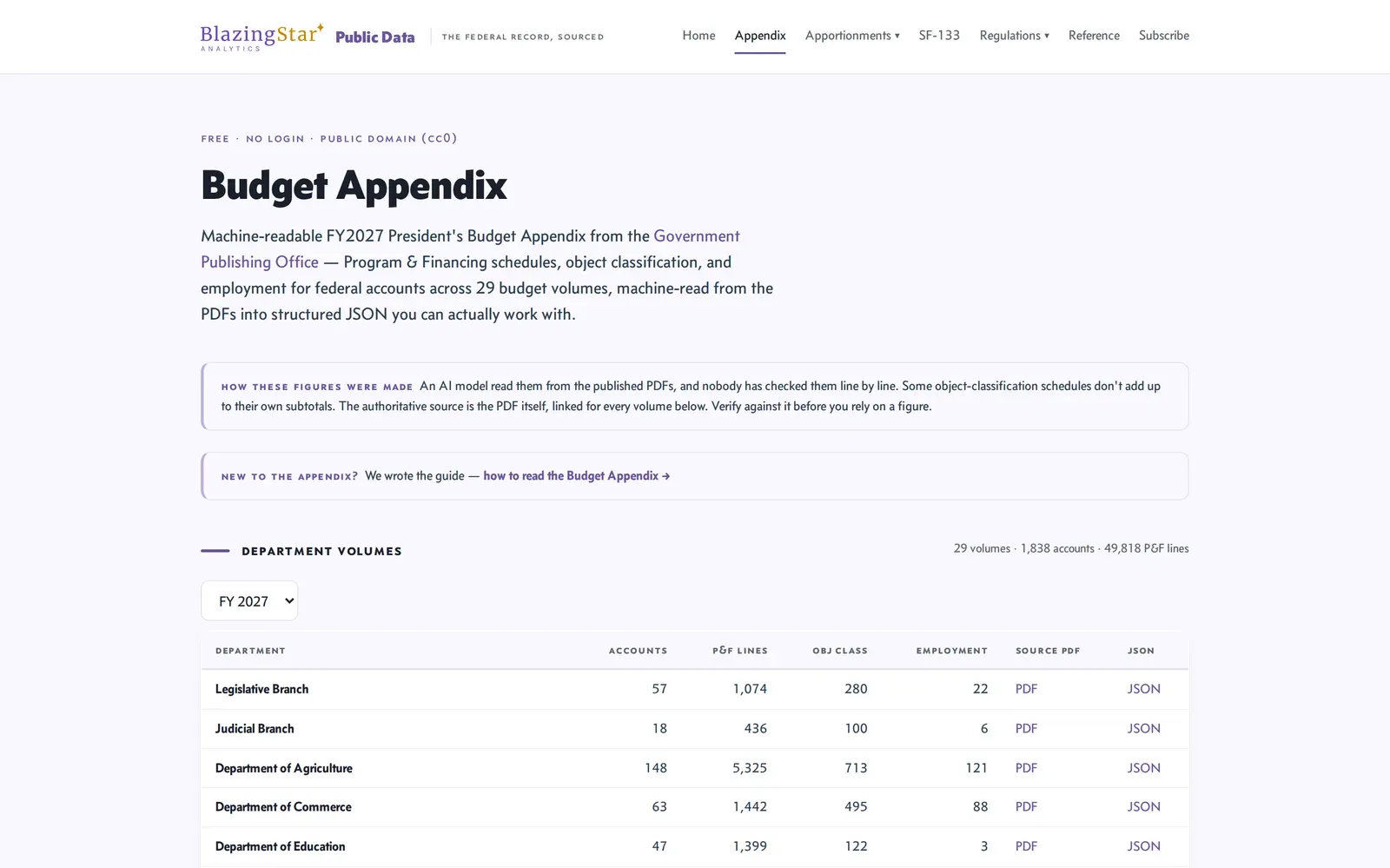Image resolution: width=1390 pixels, height=868 pixels.
Task: Click the Judicial Branch row name
Action: 255,728
